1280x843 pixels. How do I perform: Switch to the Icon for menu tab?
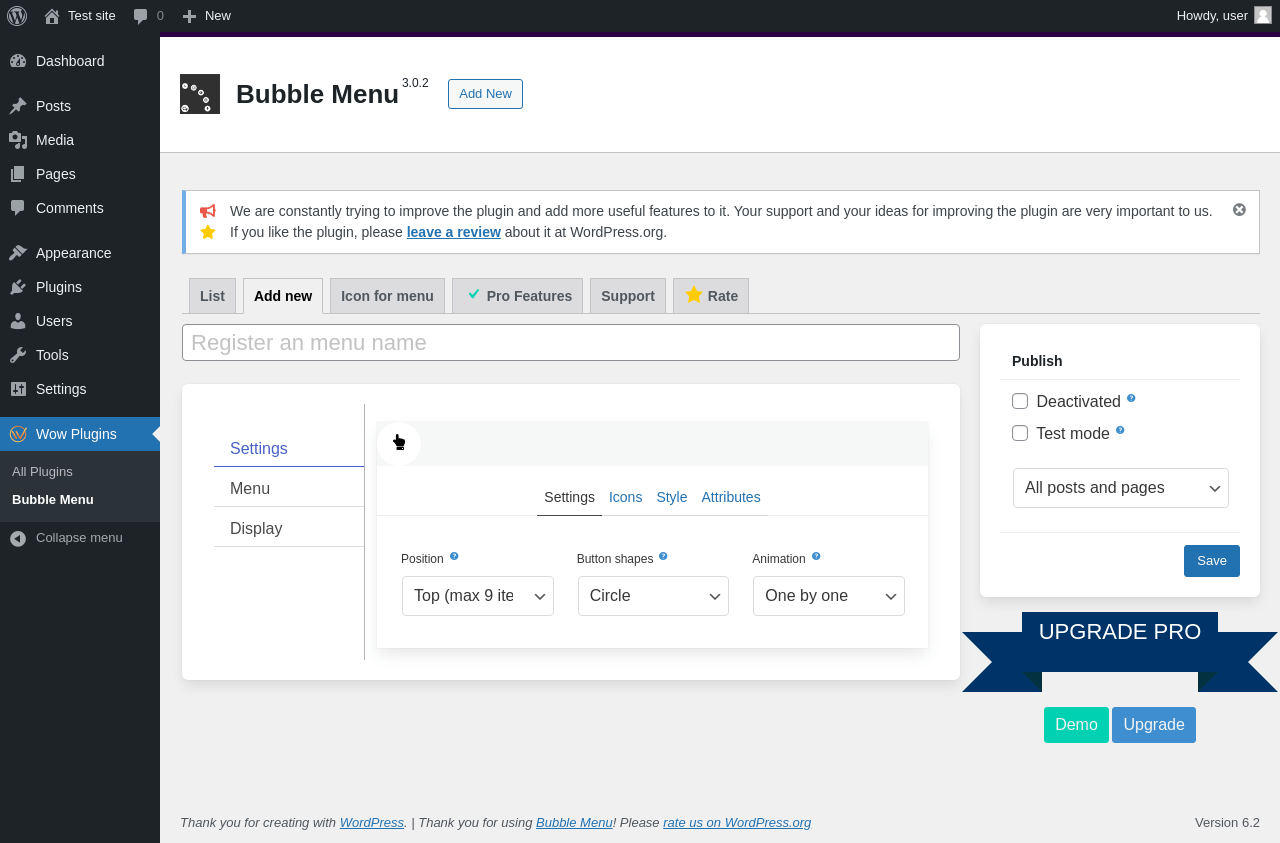point(387,296)
